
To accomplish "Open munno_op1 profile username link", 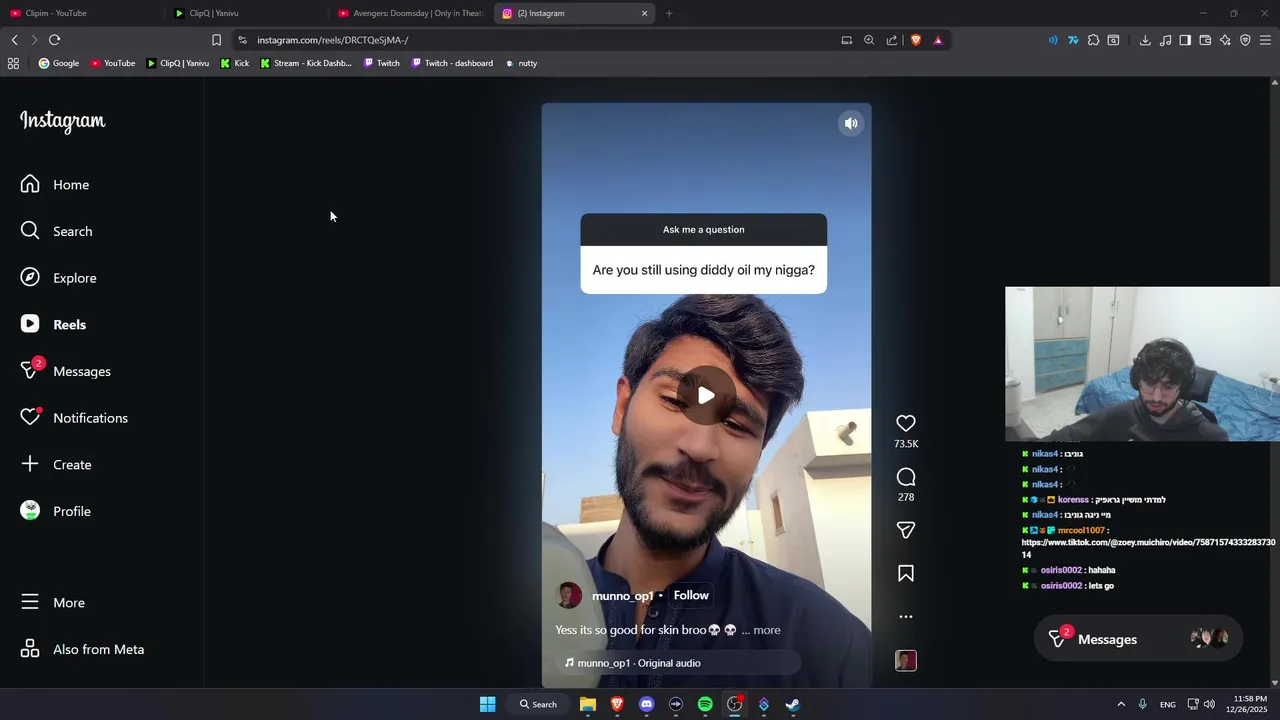I will 622,596.
